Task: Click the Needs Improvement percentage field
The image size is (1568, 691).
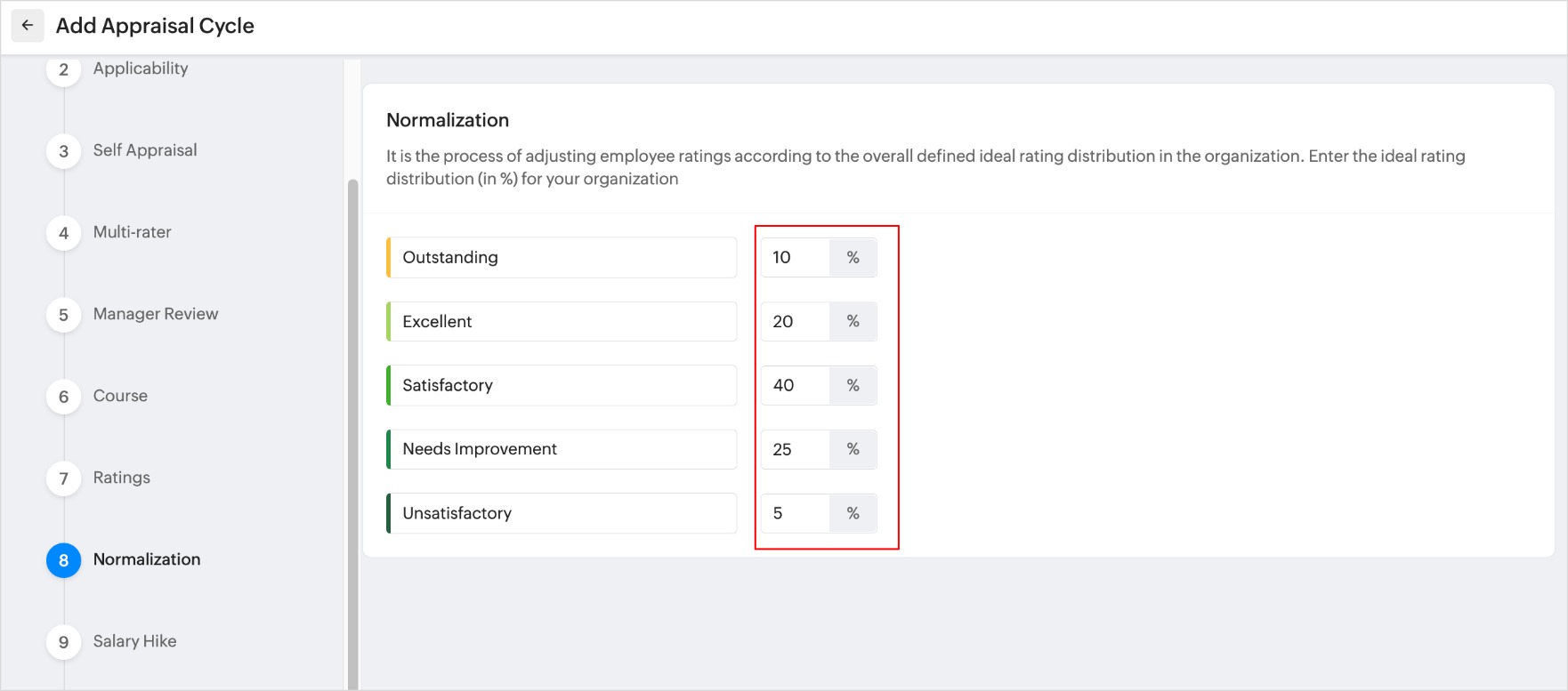Action: (795, 449)
